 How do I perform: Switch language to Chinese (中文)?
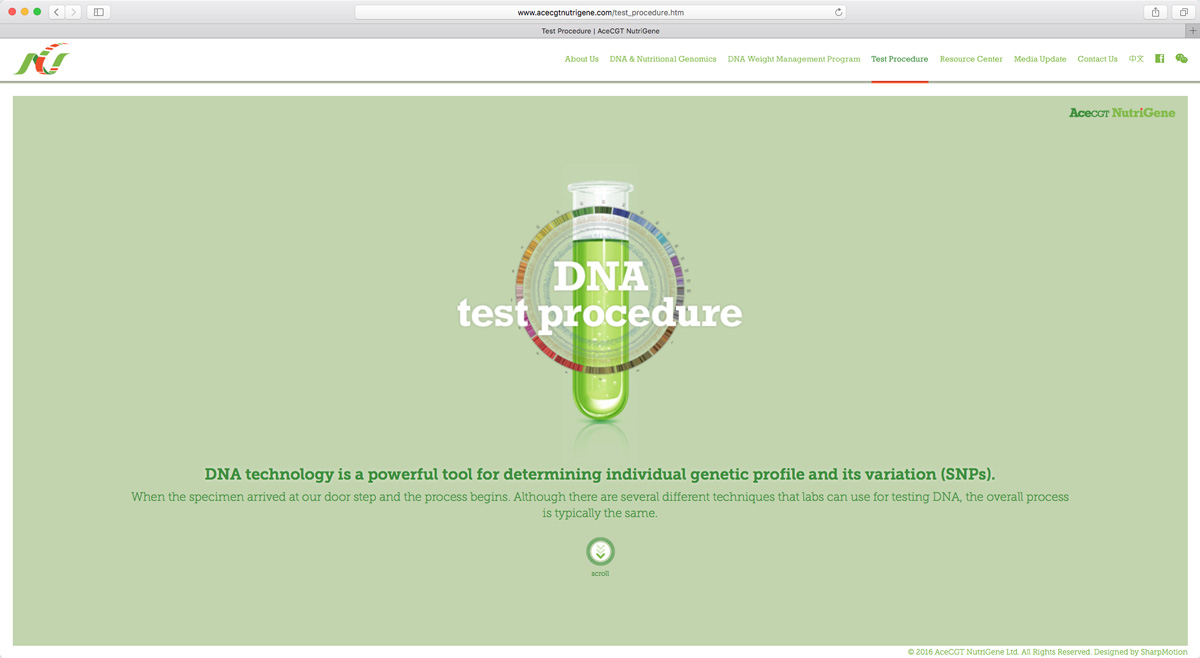click(1136, 59)
